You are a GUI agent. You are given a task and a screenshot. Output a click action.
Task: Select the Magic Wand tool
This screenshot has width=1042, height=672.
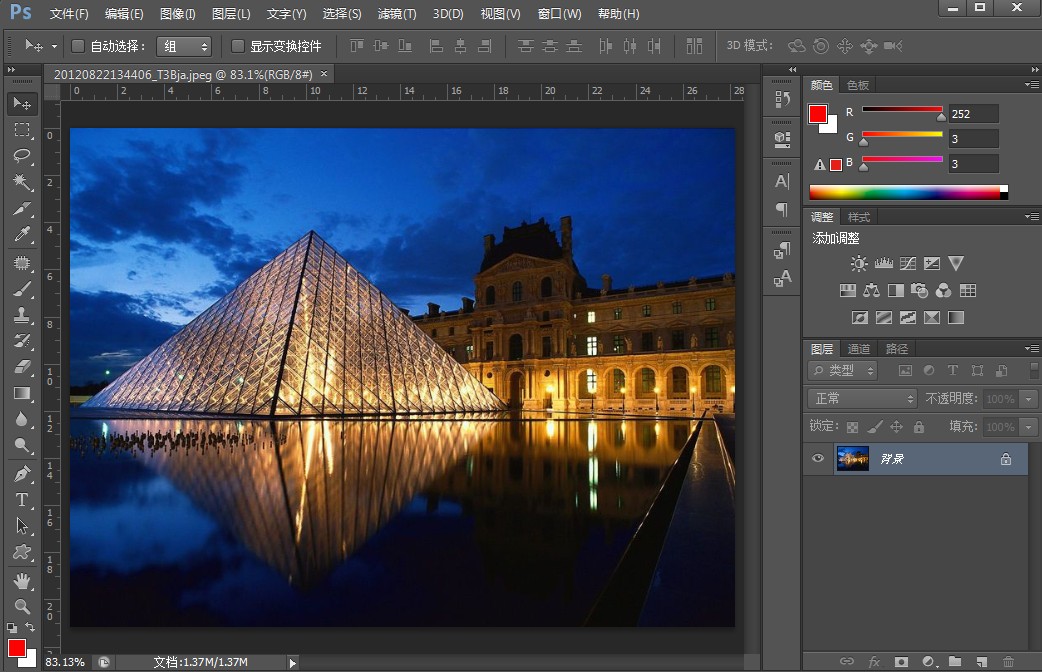(x=22, y=181)
